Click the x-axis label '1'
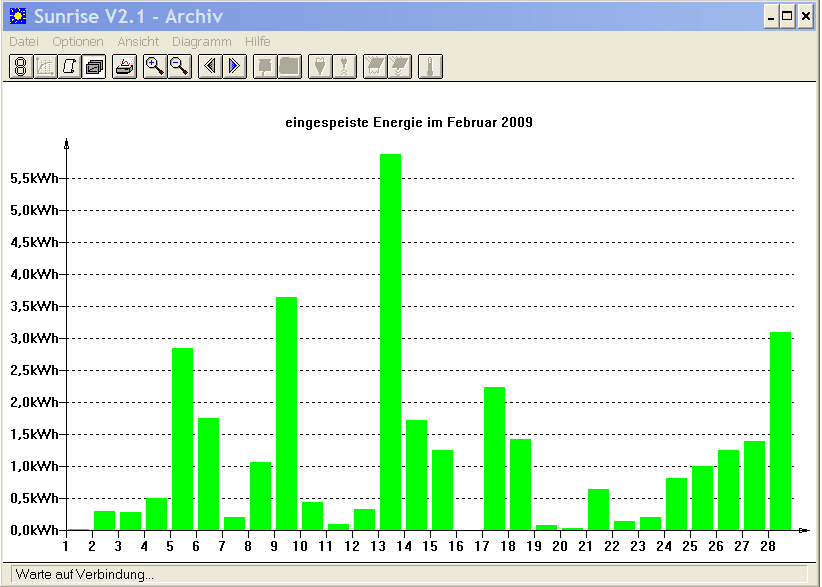This screenshot has width=822, height=587. pos(66,546)
